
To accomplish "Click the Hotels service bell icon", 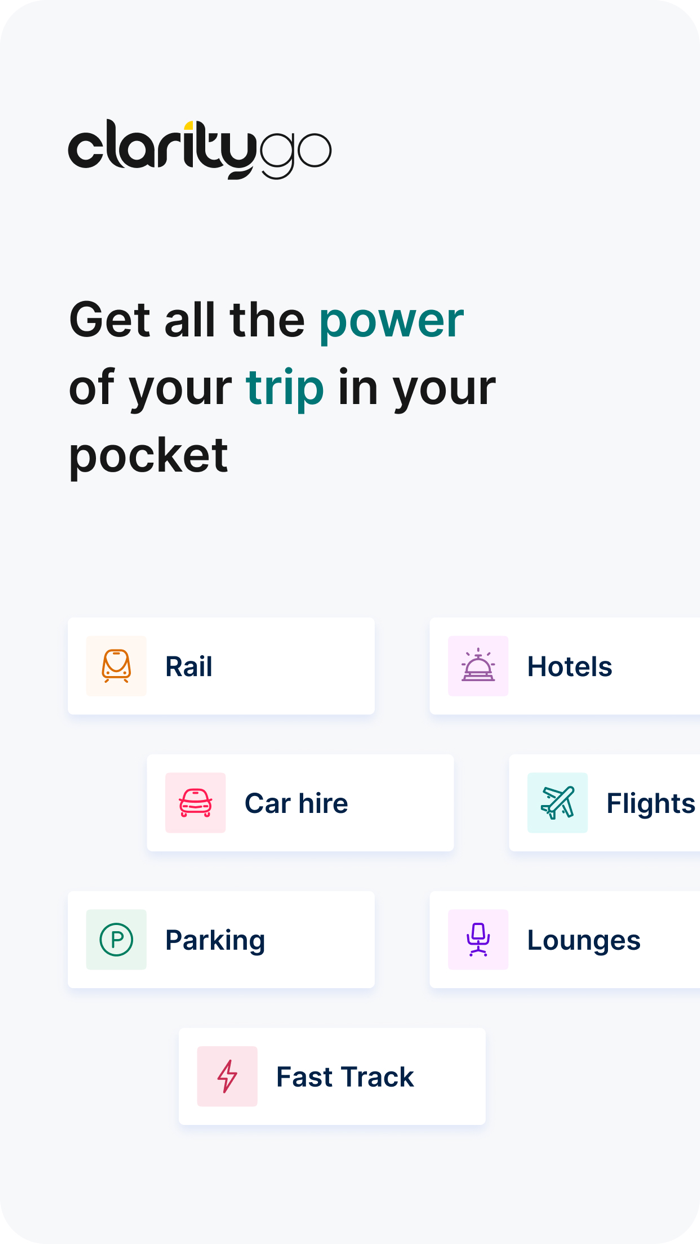I will coord(478,666).
